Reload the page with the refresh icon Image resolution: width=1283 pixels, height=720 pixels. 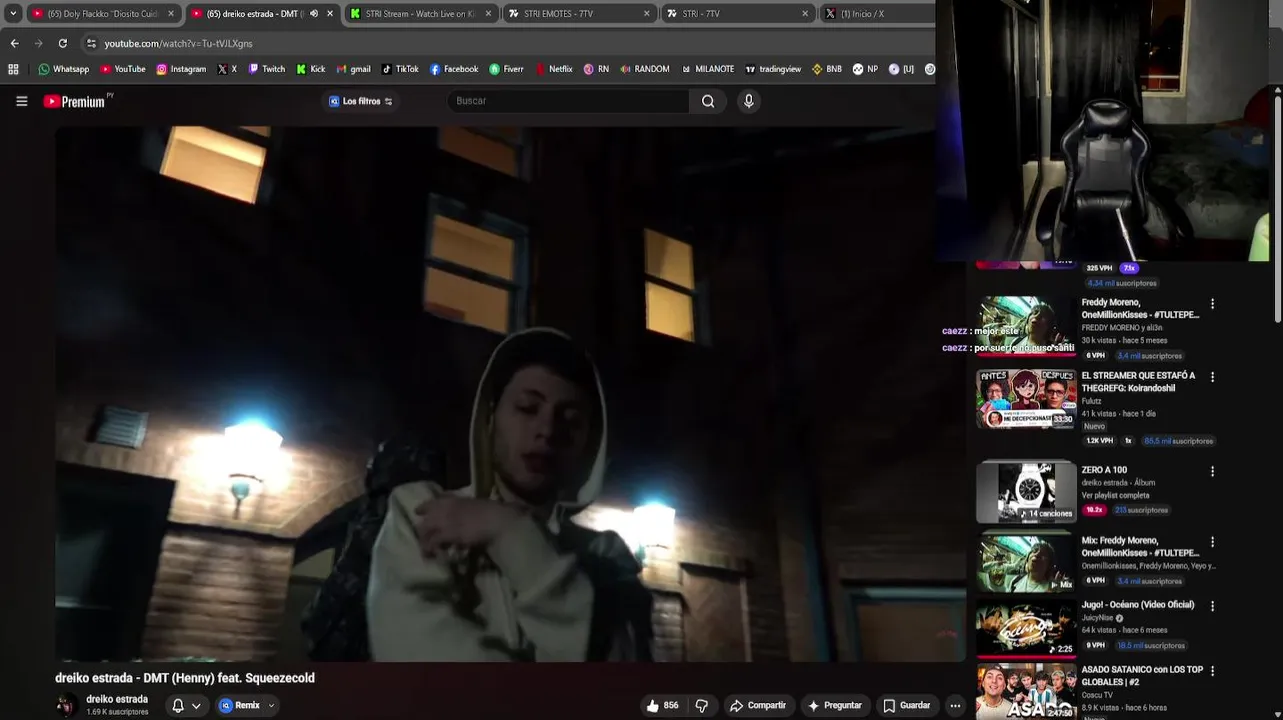click(x=62, y=43)
